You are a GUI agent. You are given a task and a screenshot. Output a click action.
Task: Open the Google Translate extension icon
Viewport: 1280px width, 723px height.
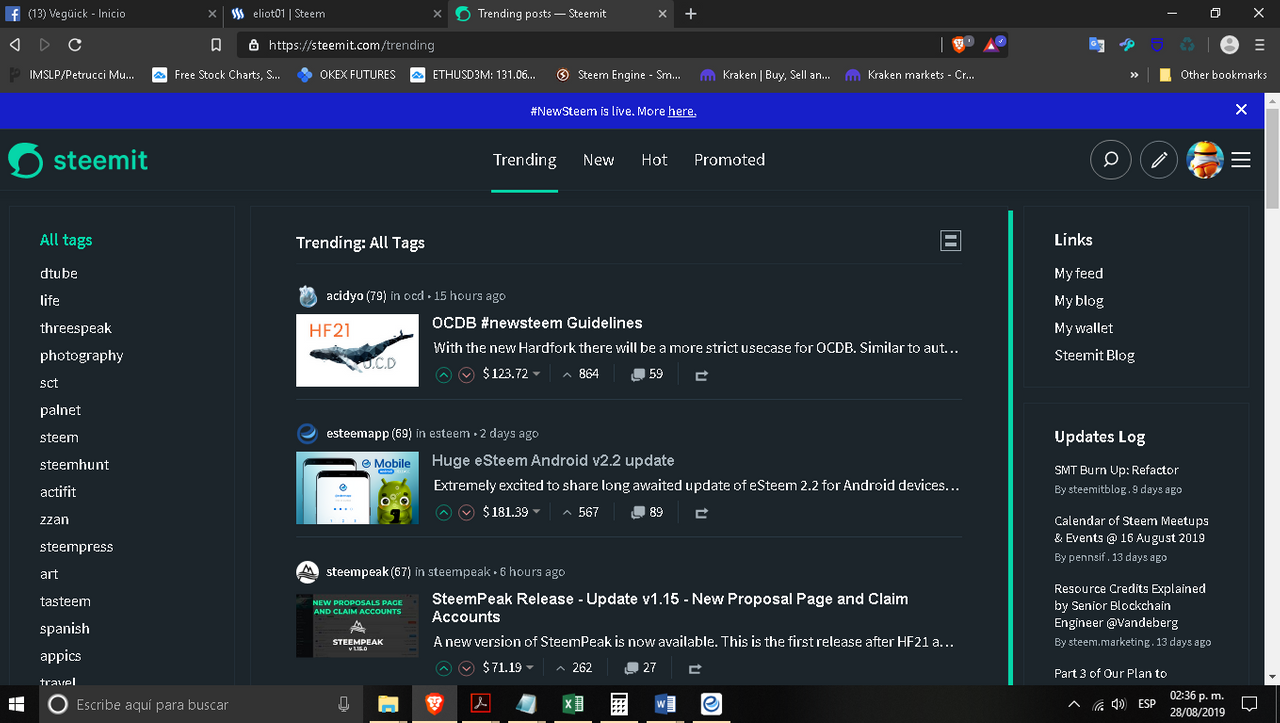coord(1097,45)
